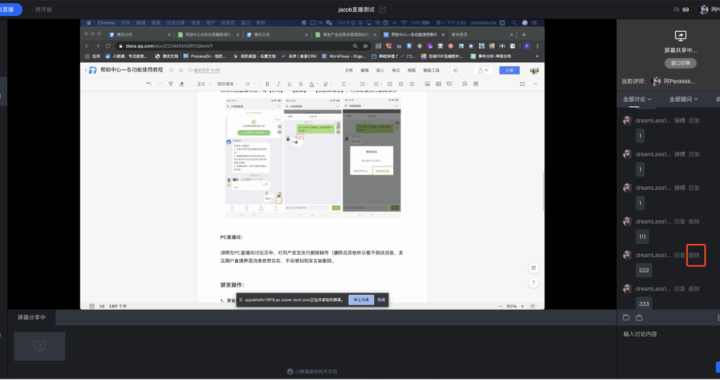Click 隐藏 in the sharing notification bar

pos(381,300)
